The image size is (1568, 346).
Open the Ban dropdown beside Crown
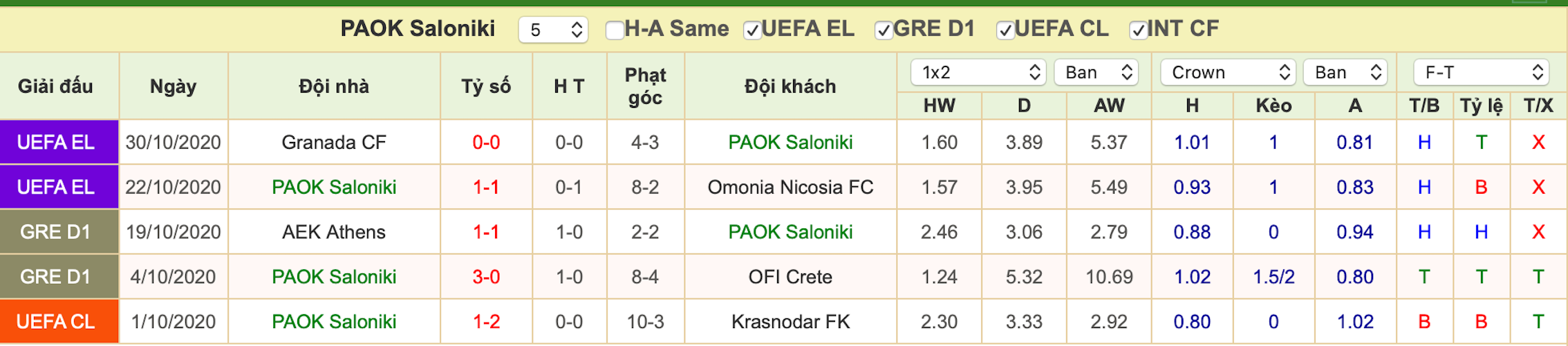(1345, 73)
